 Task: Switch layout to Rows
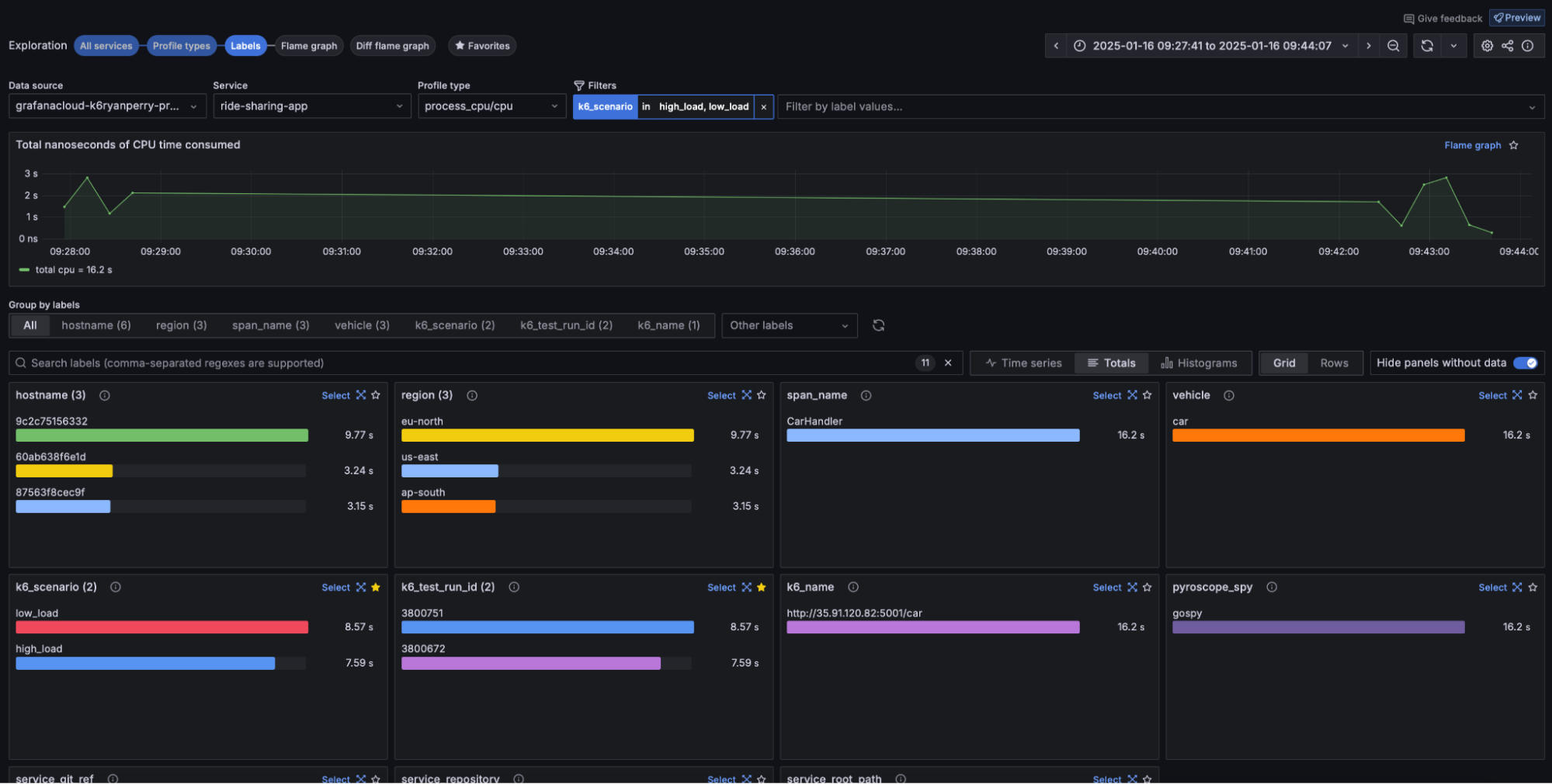click(x=1334, y=363)
